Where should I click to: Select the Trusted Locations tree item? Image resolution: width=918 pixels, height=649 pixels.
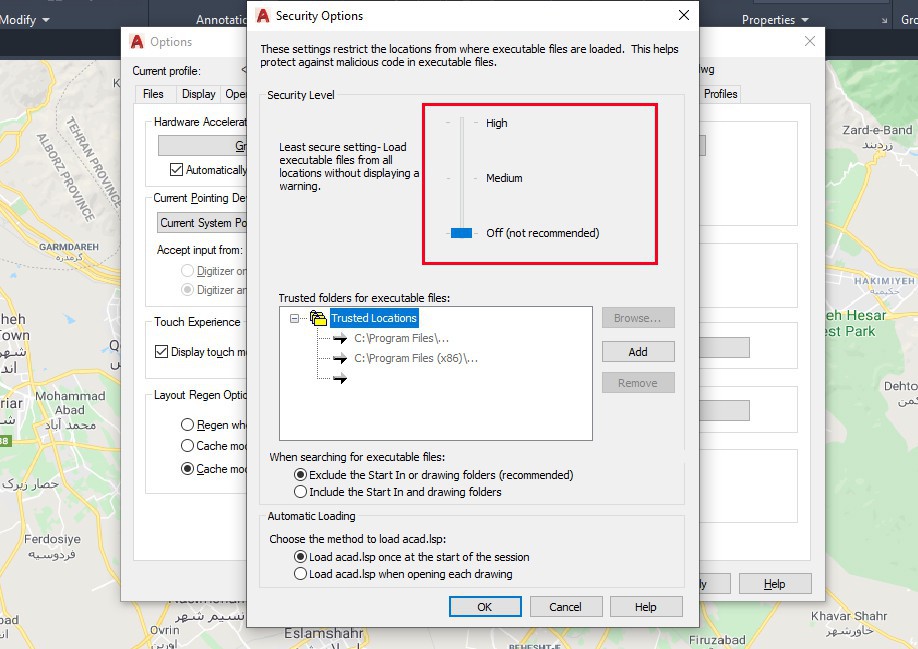(x=374, y=318)
